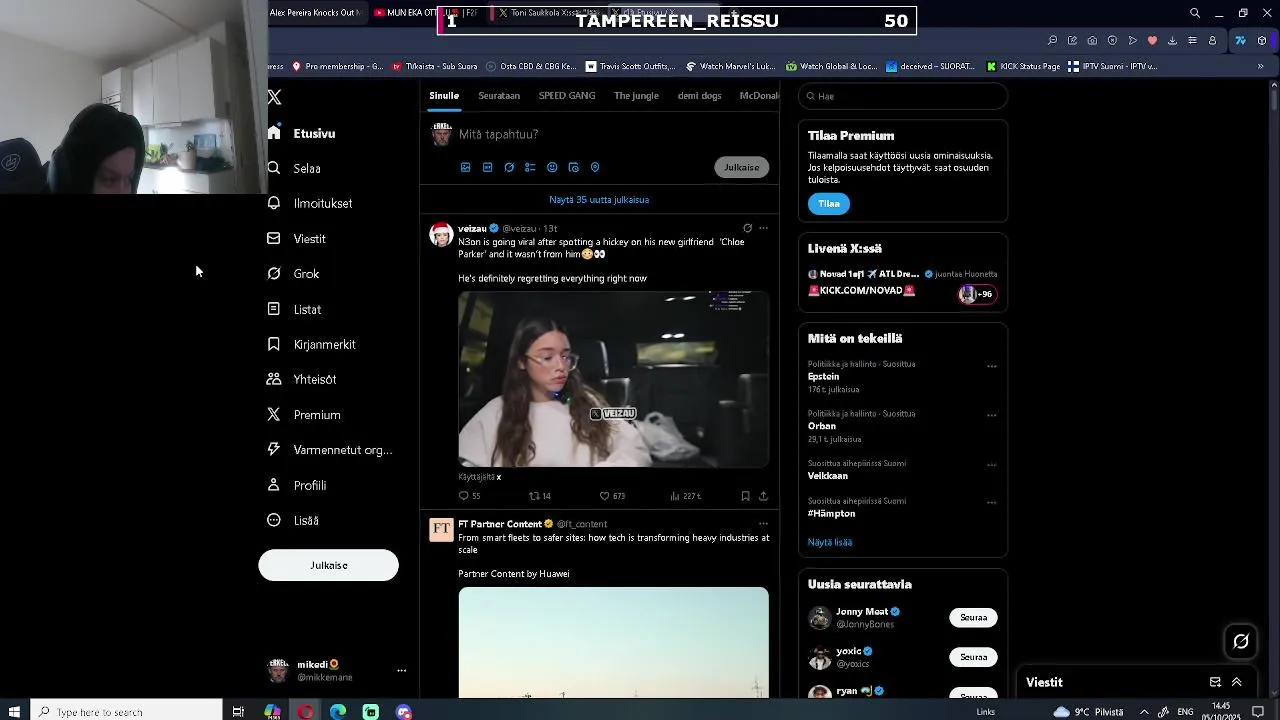Screen dimensions: 1280x720
Task: Open KICK Status Page bookmark
Action: pyautogui.click(x=1023, y=66)
